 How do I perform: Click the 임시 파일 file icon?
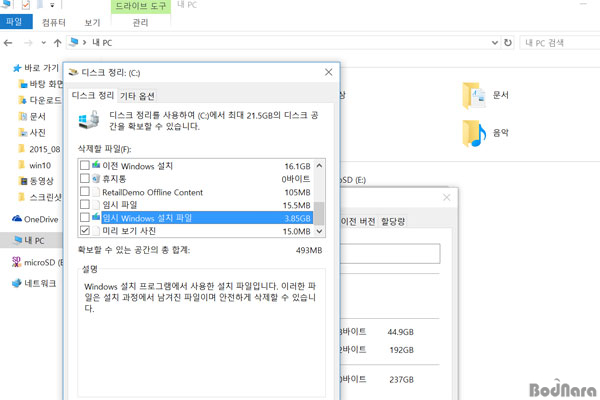click(96, 205)
